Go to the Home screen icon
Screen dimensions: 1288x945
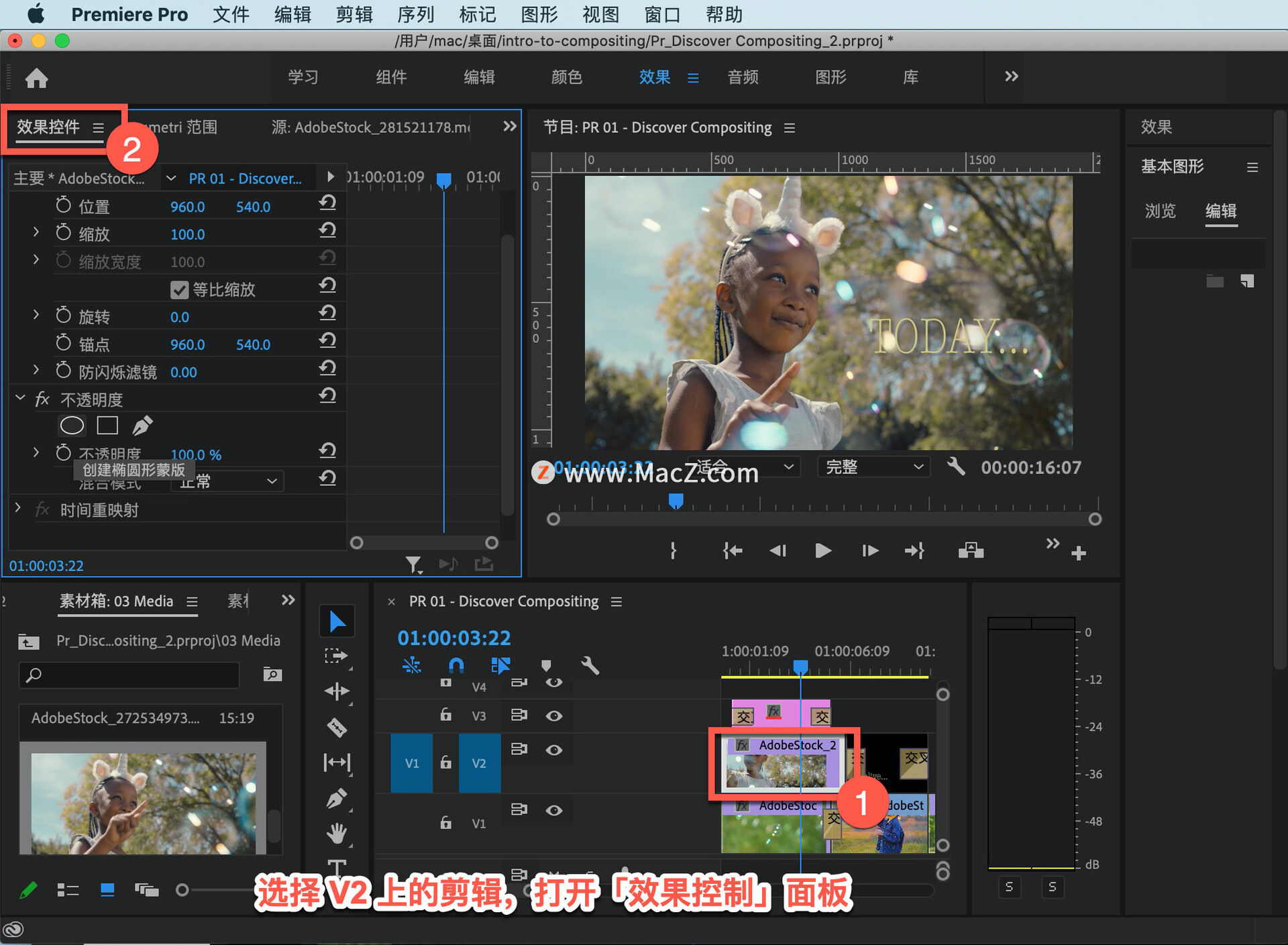click(36, 78)
